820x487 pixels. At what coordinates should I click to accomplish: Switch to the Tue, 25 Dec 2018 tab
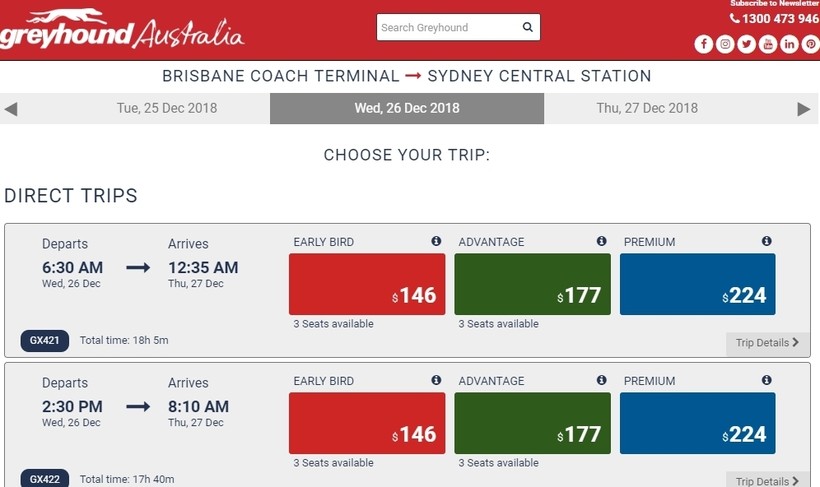(x=167, y=108)
